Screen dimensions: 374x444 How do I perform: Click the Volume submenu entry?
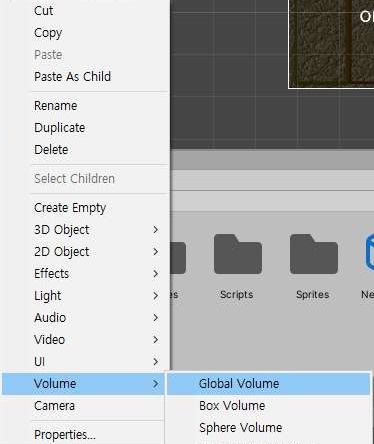[x=83, y=384]
